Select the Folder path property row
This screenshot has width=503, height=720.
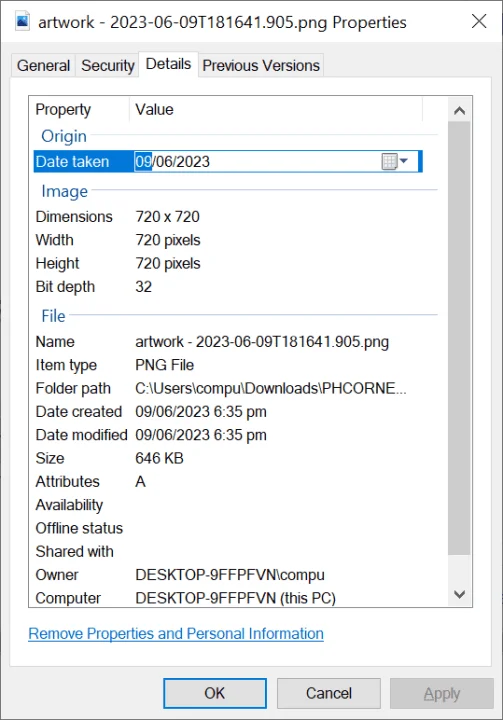[235, 388]
